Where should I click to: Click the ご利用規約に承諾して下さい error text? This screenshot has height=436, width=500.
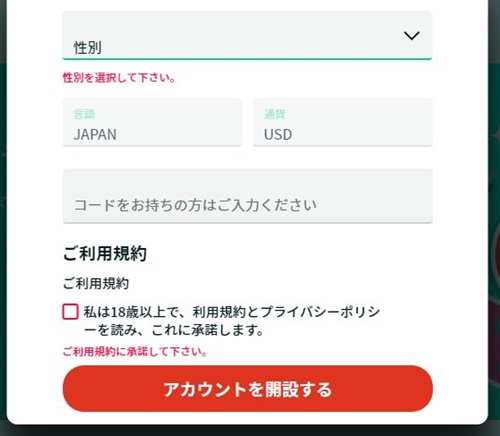[135, 351]
